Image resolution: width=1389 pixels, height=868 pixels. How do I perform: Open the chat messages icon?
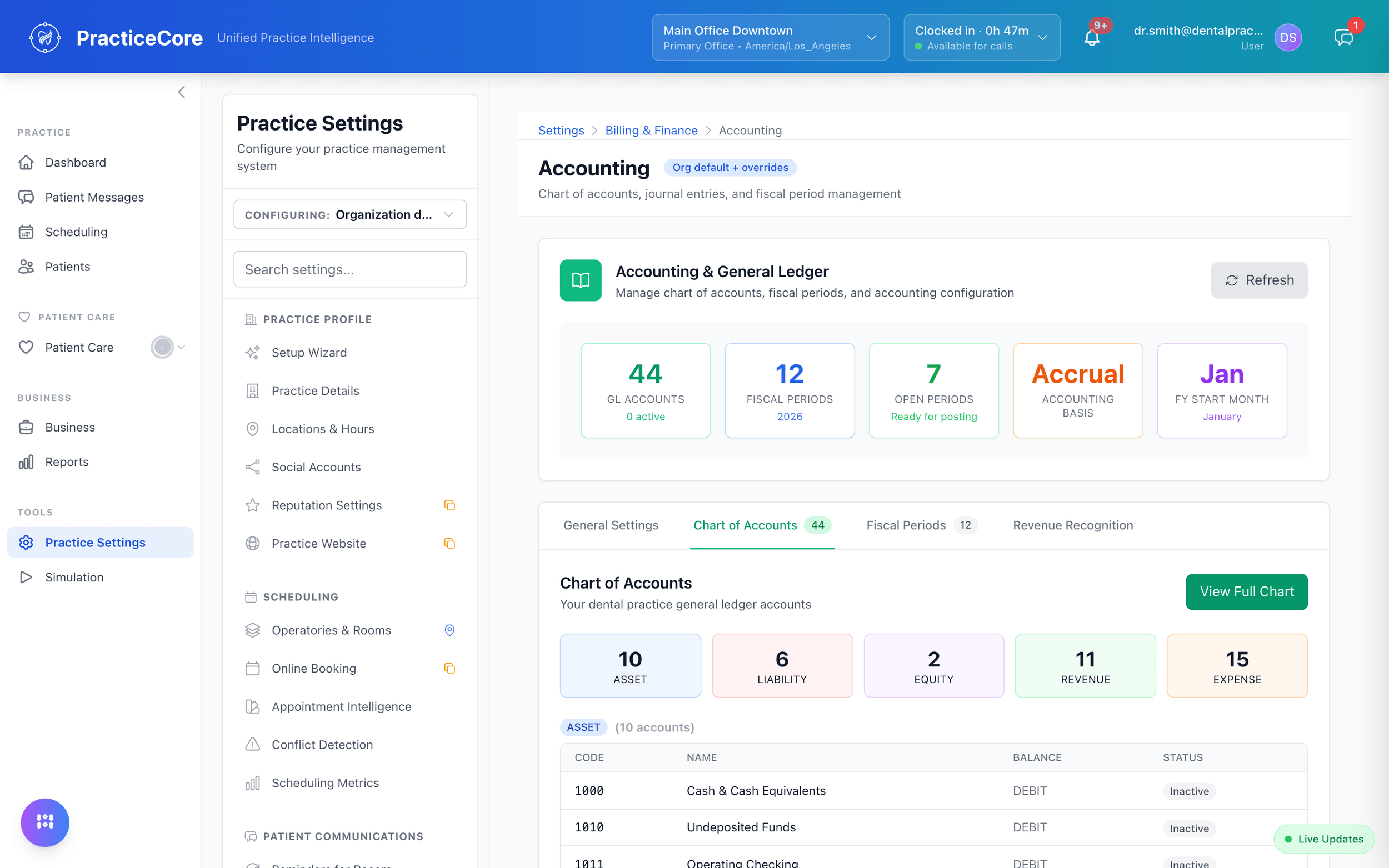(1343, 38)
